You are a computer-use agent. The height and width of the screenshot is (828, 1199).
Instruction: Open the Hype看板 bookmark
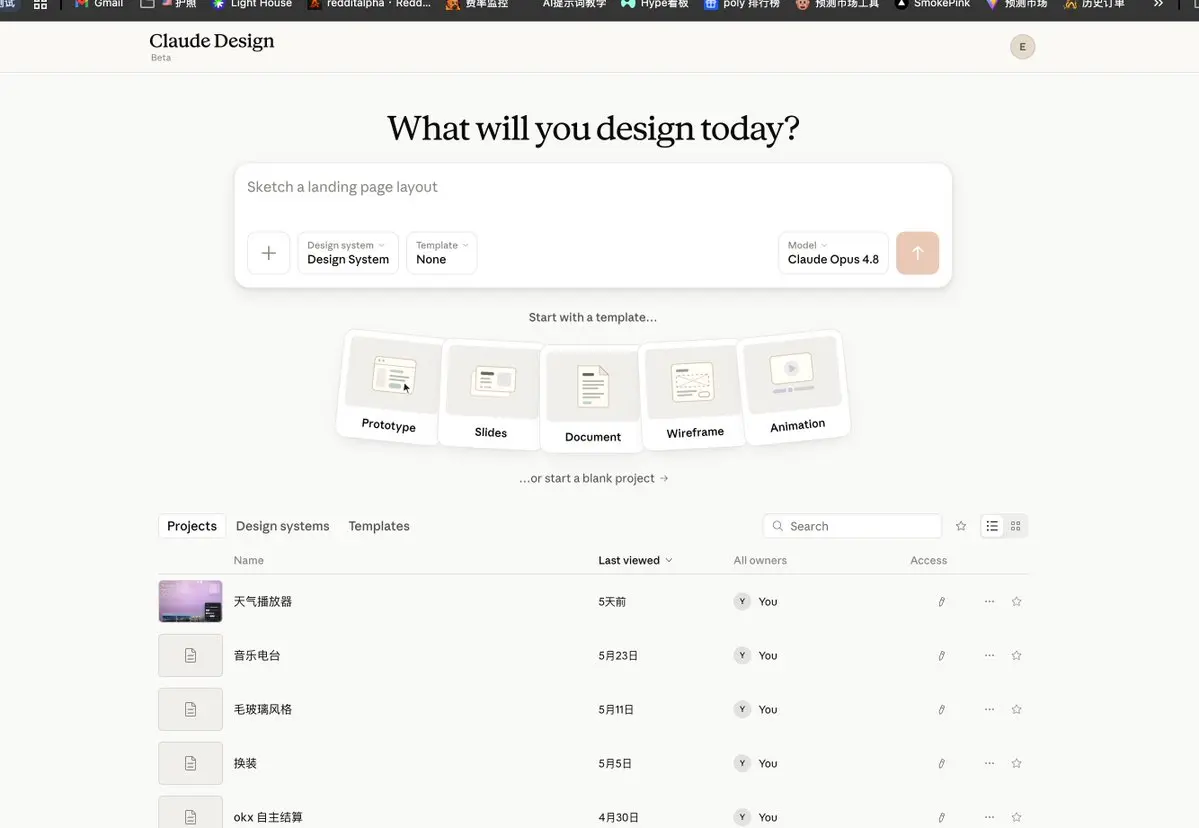pos(655,4)
